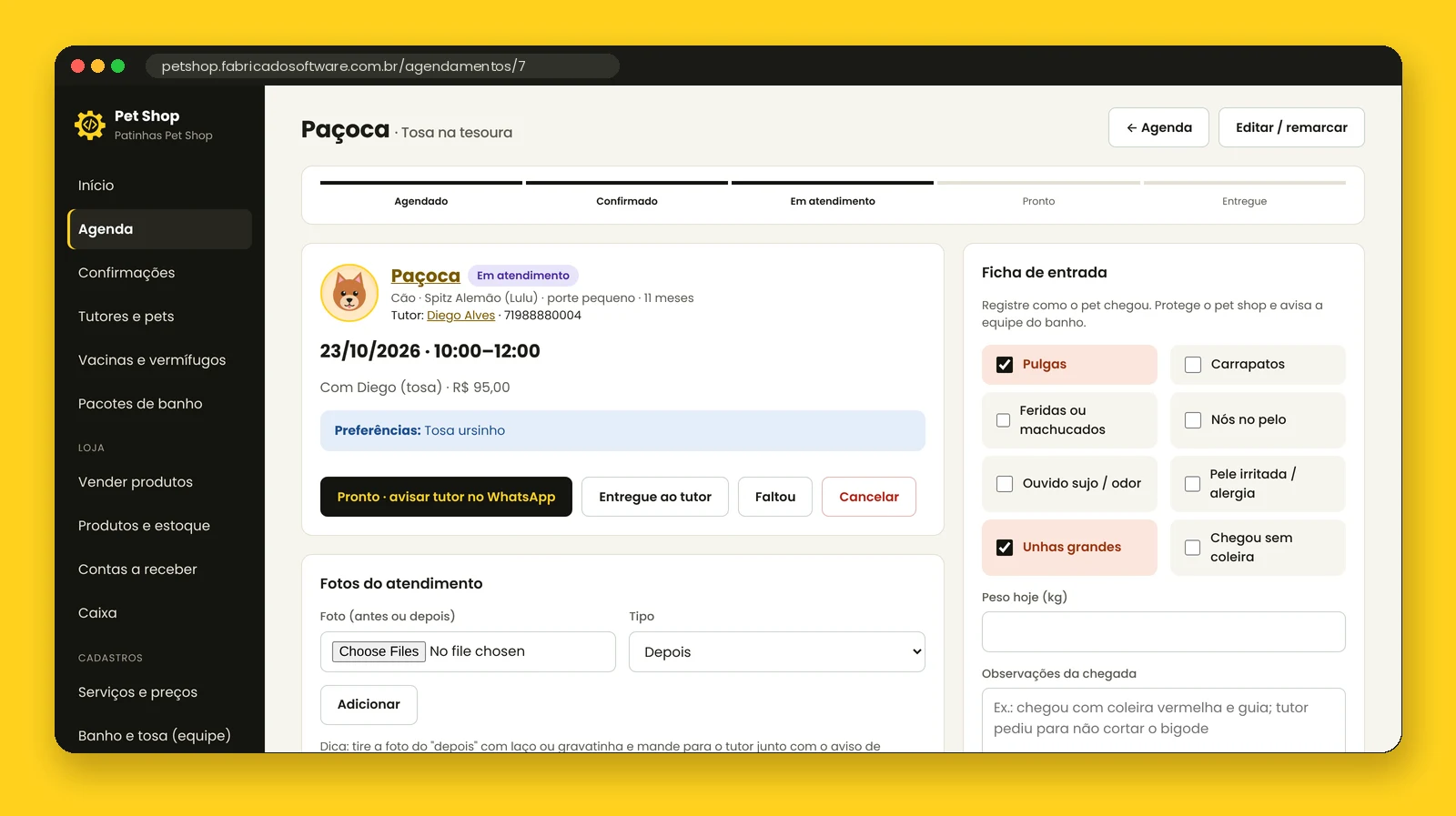
Task: Check the Carrapatos checkbox
Action: [1193, 365]
